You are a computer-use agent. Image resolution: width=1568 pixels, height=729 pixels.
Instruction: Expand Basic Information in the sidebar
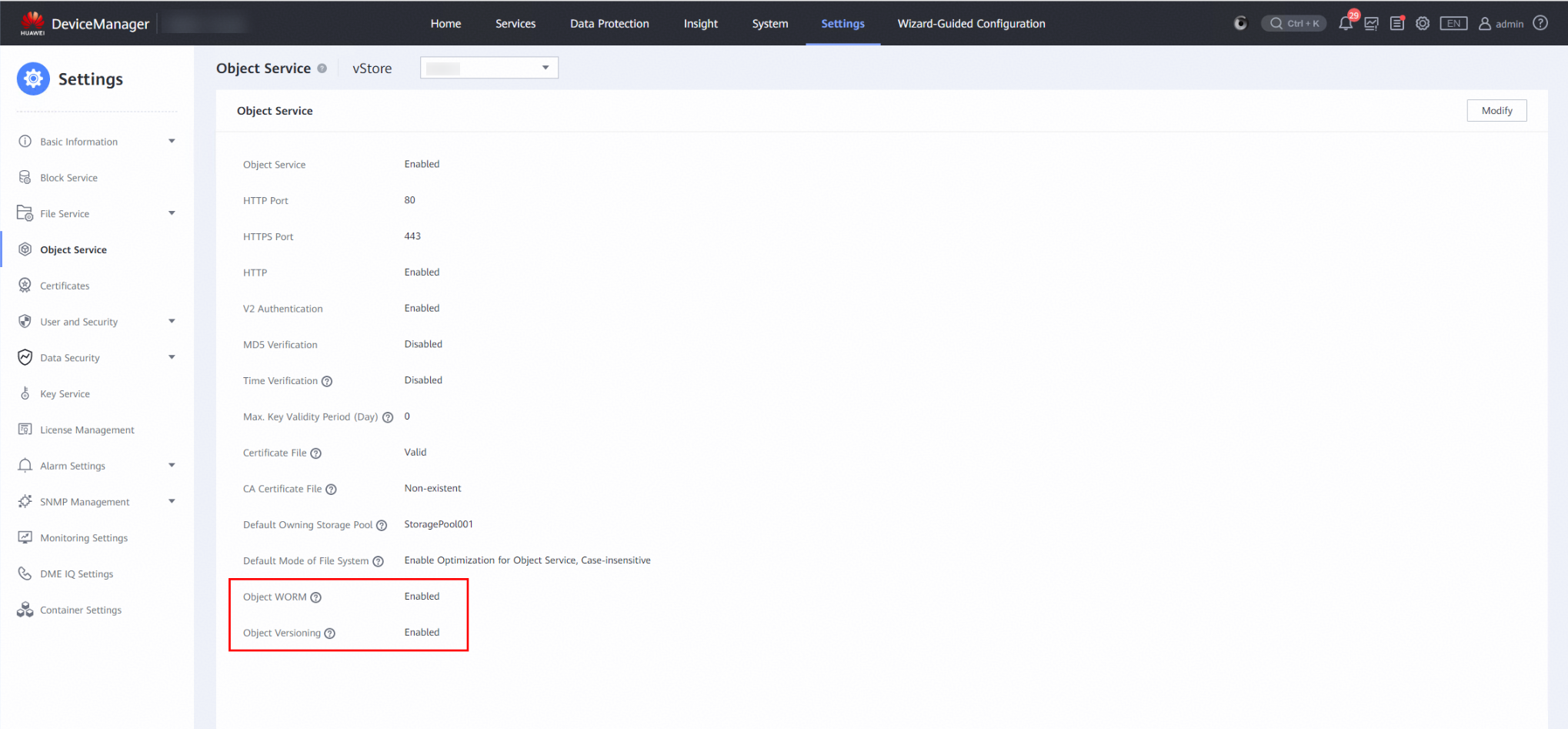tap(172, 142)
